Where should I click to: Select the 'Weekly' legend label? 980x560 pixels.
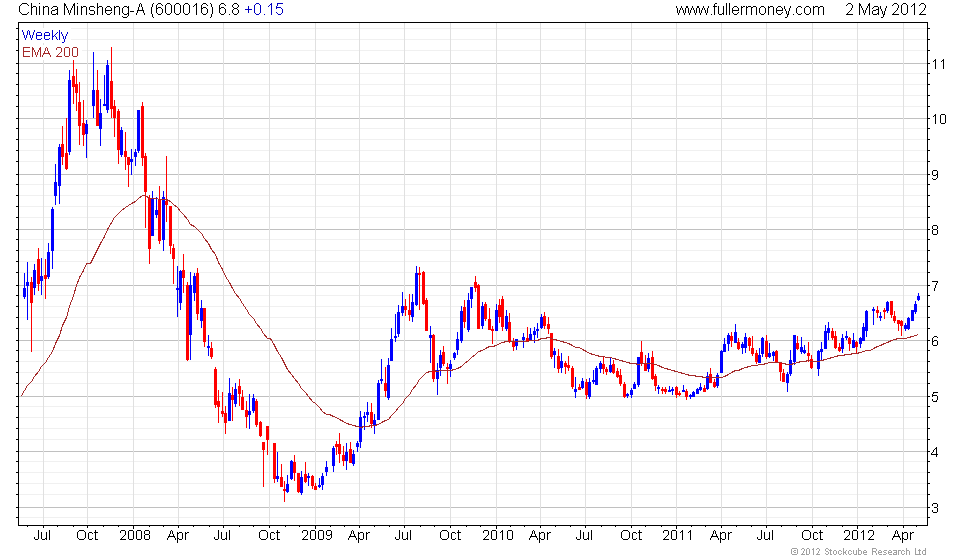pos(45,35)
